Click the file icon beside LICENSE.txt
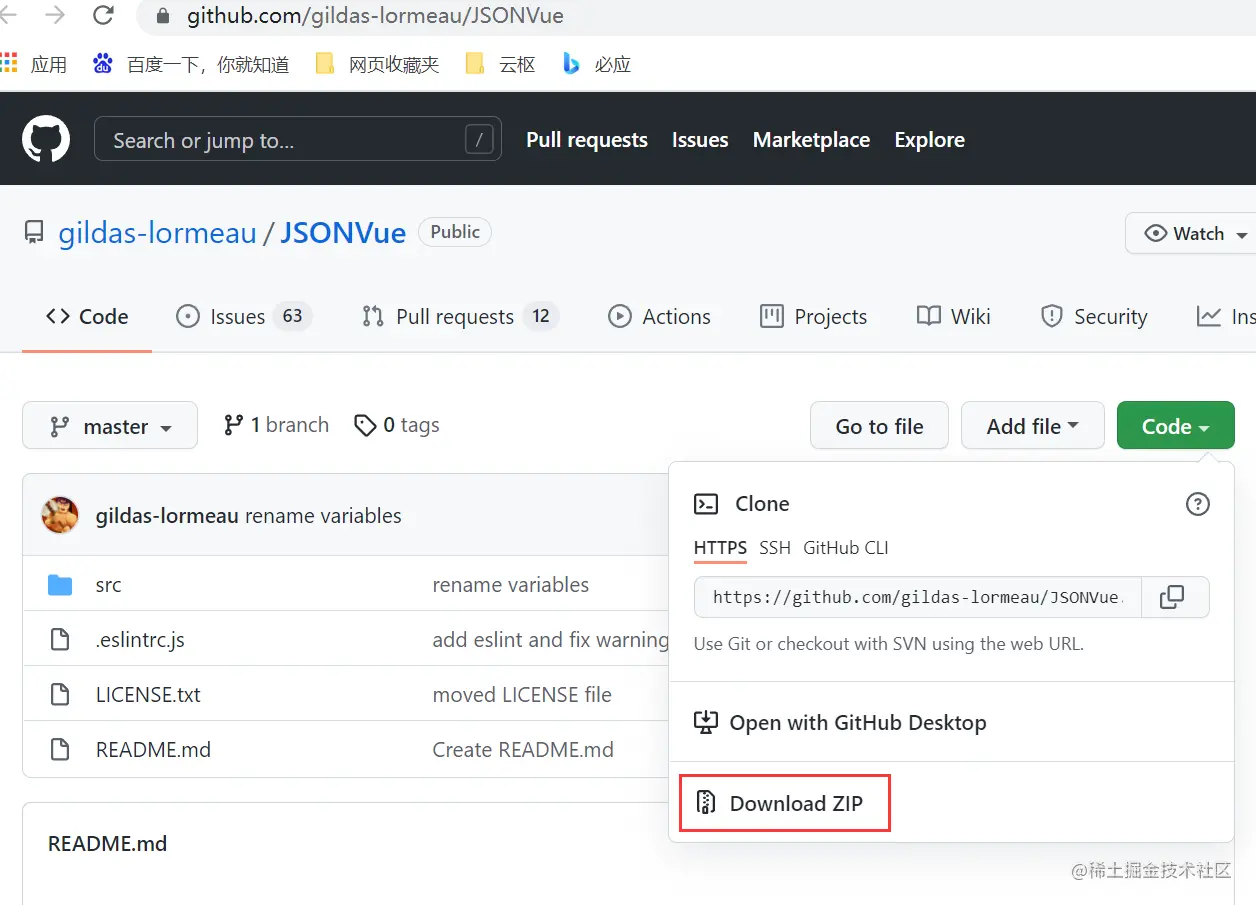The height and width of the screenshot is (905, 1256). (x=60, y=694)
